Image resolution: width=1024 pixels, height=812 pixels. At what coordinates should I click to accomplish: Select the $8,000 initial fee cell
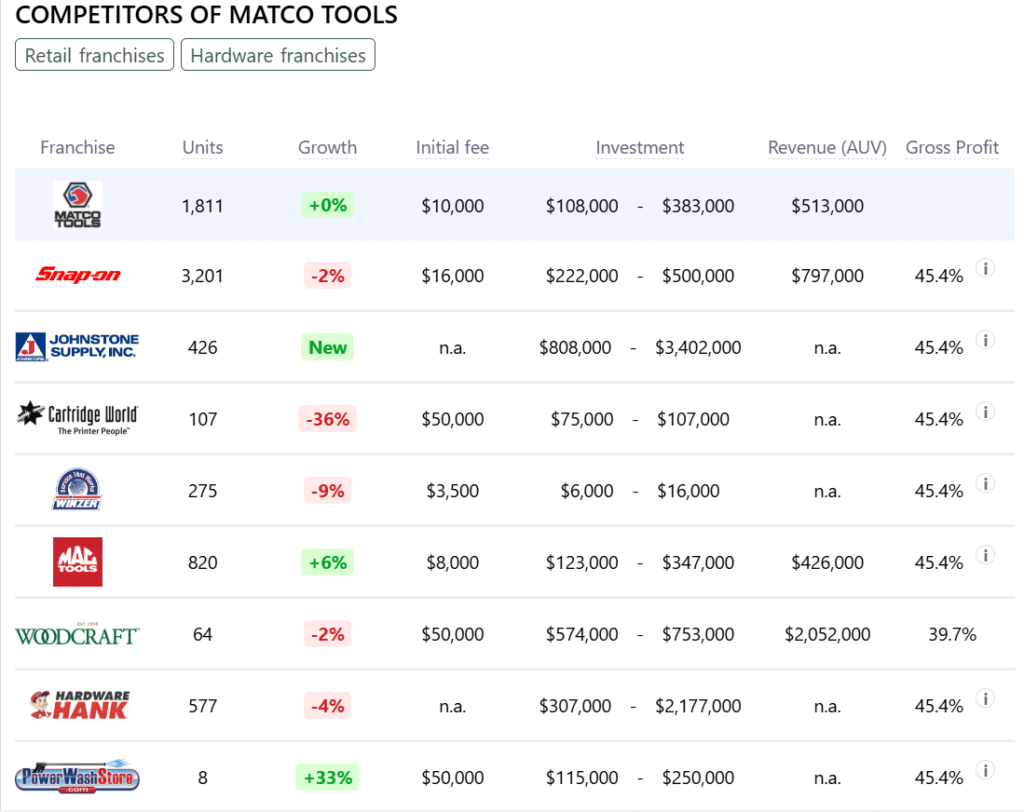(x=453, y=563)
